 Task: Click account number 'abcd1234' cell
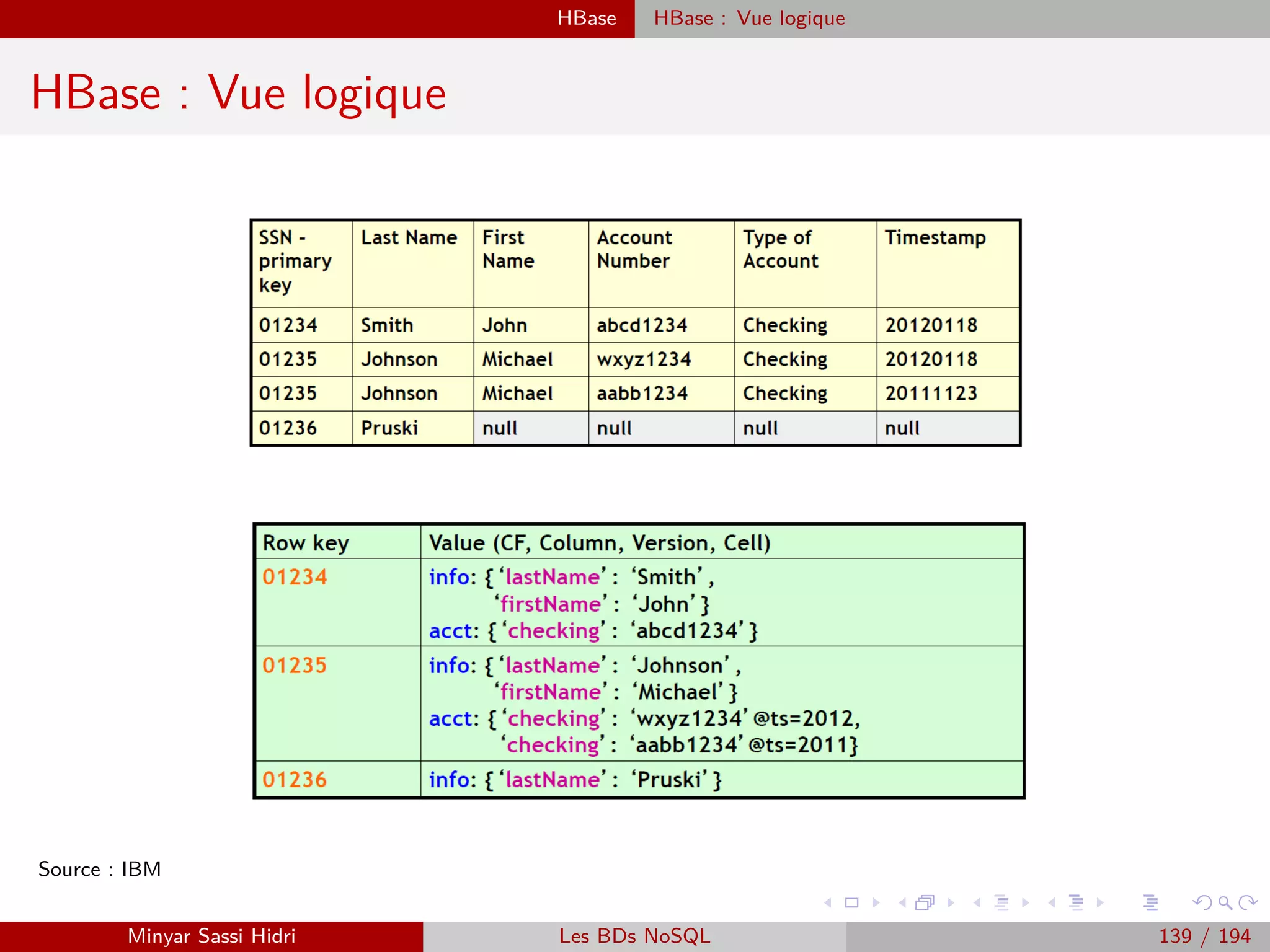tap(662, 325)
